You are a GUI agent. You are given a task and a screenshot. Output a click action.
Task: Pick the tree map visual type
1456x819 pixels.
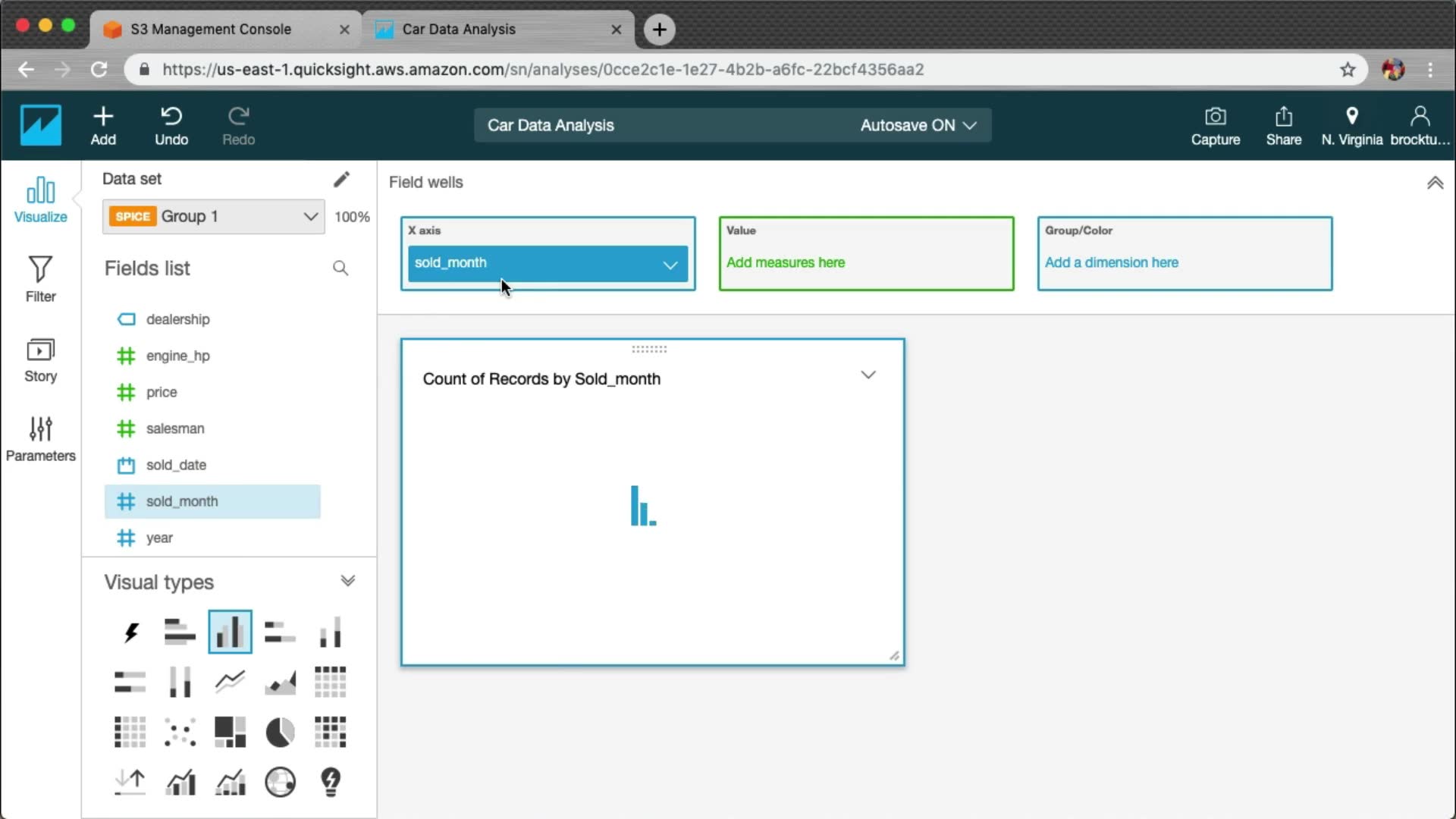(230, 733)
